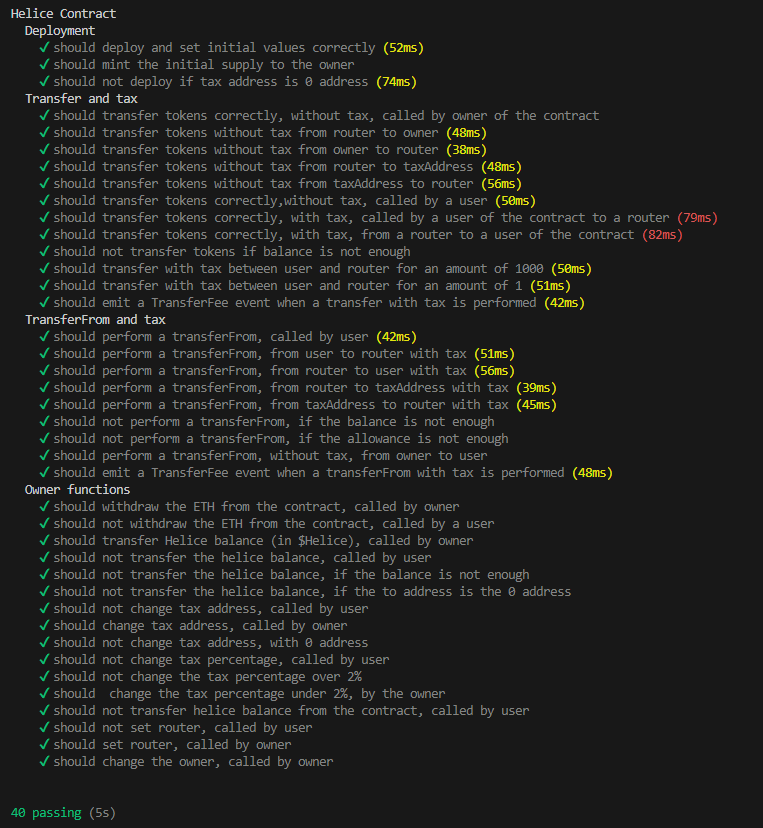Click checkmark beside 'should perform a transferFrom, called by user'
Image resolution: width=763 pixels, height=828 pixels.
coord(44,336)
